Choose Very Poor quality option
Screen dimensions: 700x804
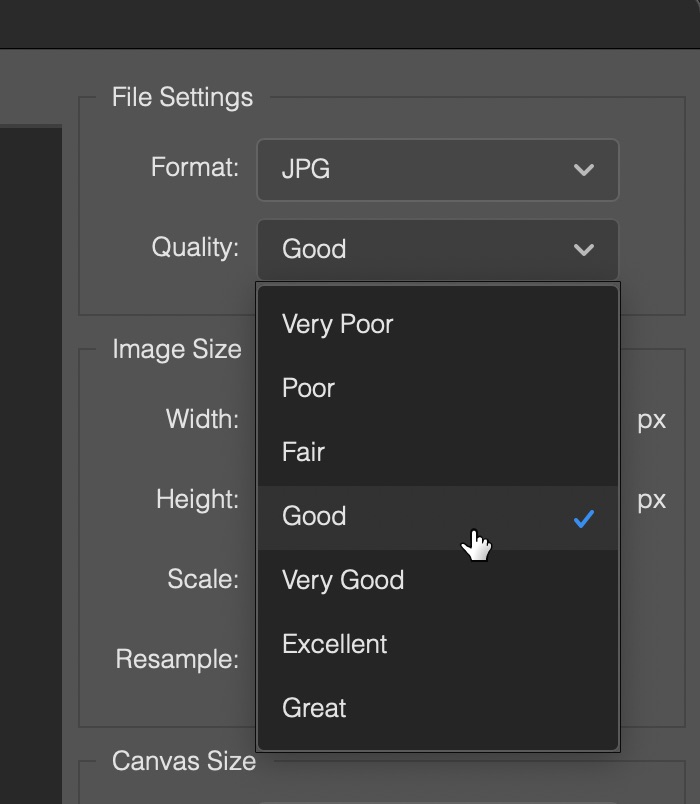437,325
